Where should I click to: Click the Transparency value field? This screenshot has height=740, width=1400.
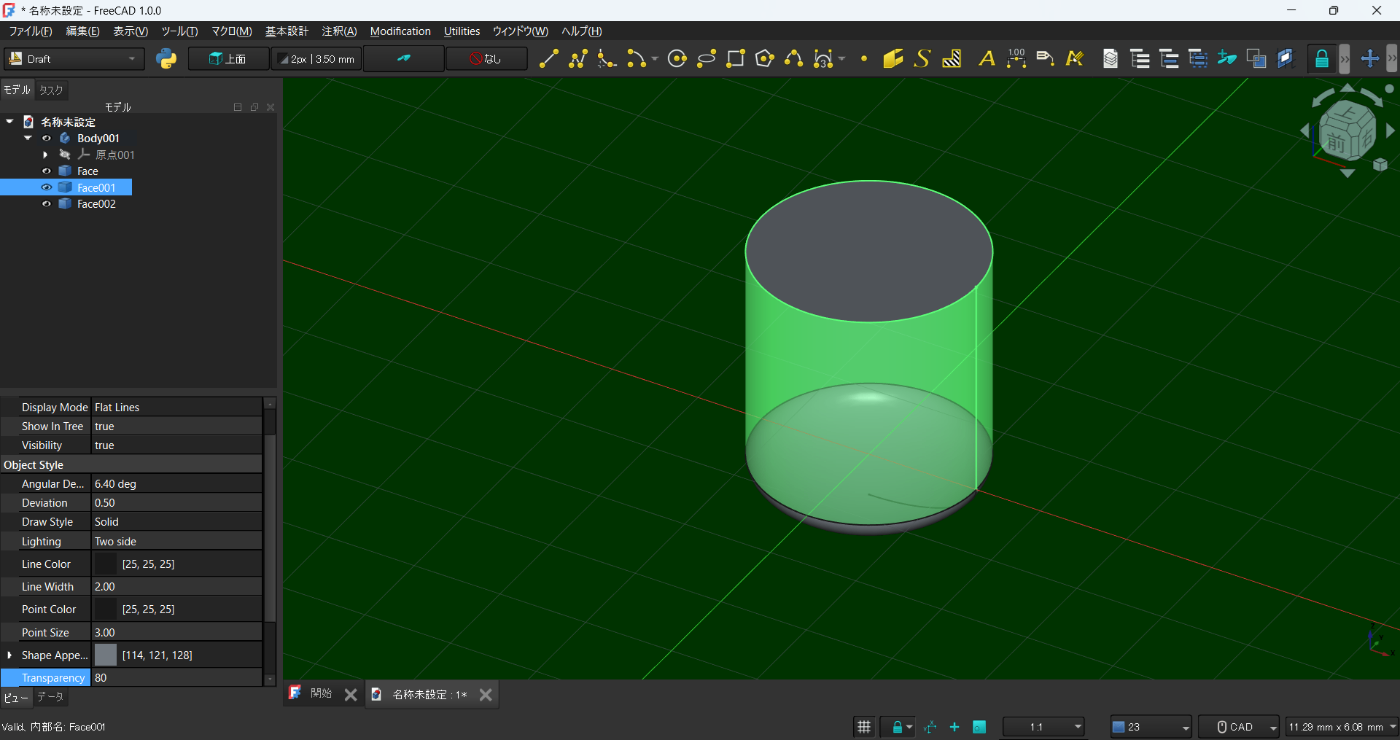point(176,678)
